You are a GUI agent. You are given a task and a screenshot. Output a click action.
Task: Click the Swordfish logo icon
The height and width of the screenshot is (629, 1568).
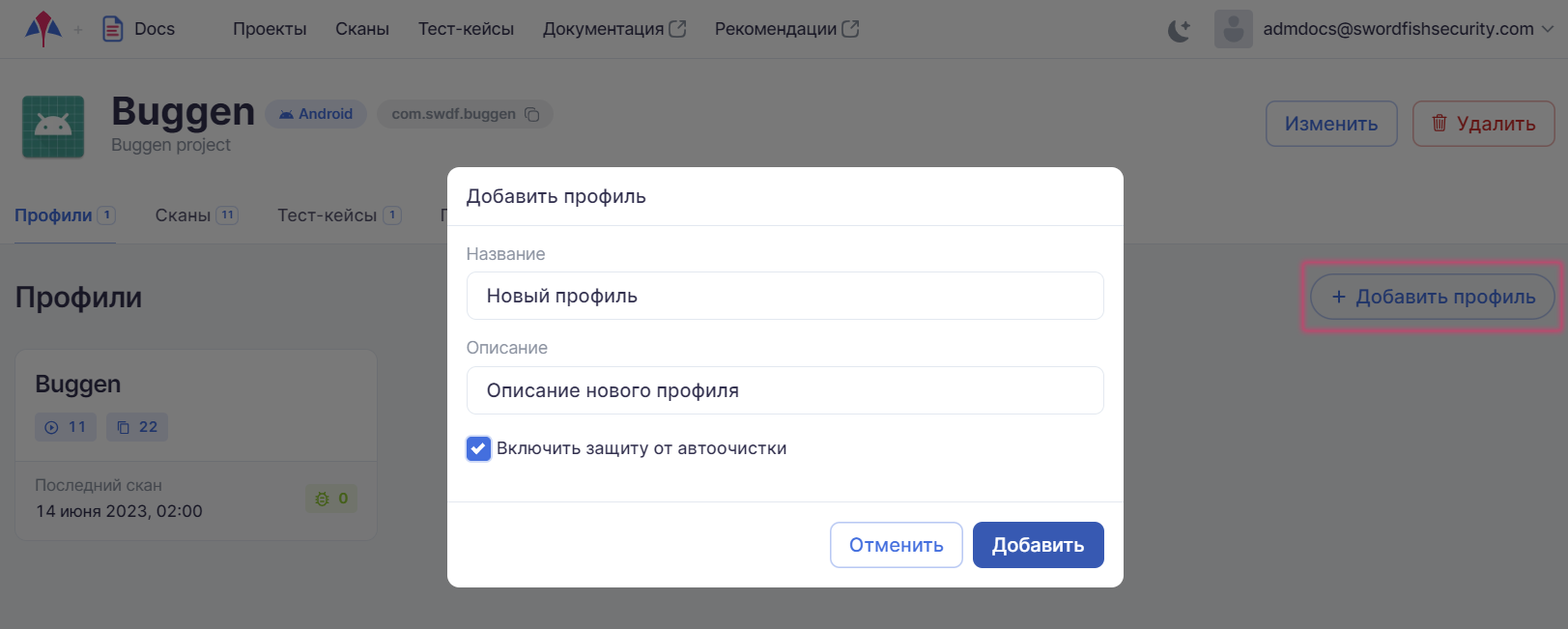click(43, 29)
